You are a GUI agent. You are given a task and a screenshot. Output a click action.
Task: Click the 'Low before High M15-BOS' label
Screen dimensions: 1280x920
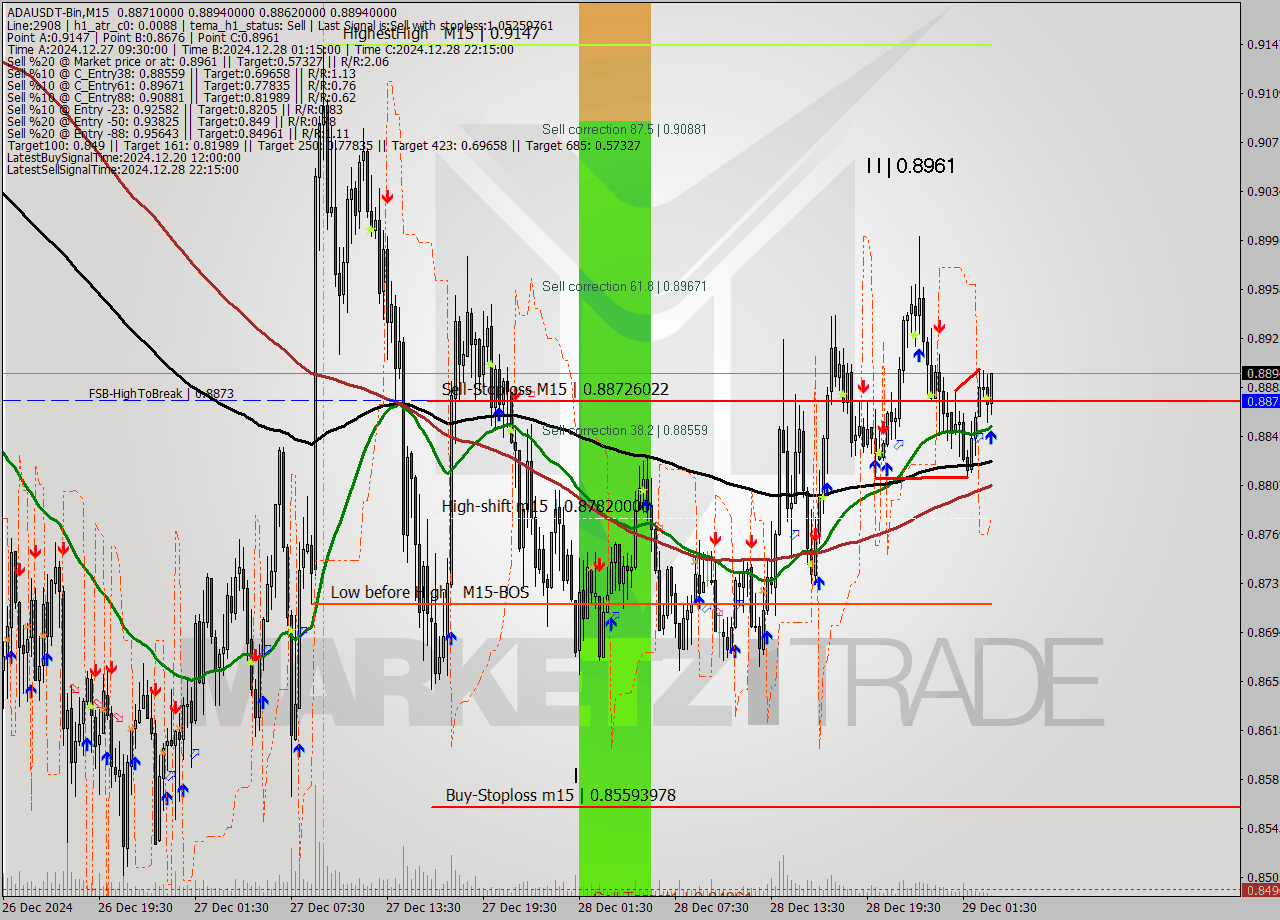[x=430, y=593]
